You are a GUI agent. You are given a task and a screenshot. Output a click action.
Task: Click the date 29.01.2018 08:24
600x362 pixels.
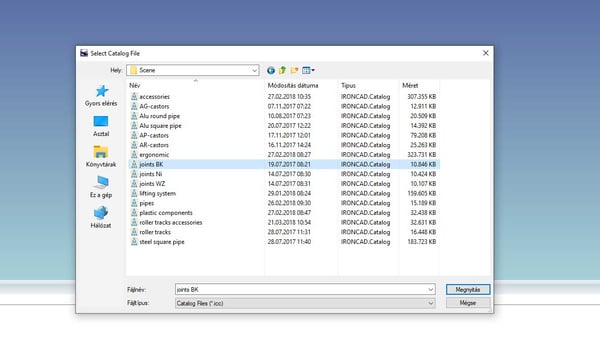tap(289, 193)
